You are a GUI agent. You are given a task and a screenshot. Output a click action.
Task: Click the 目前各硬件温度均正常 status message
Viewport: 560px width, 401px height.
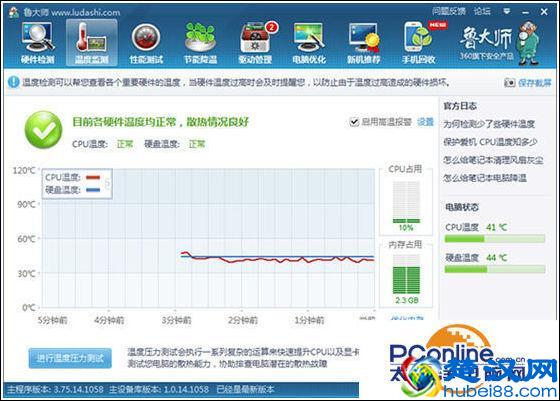coord(160,122)
